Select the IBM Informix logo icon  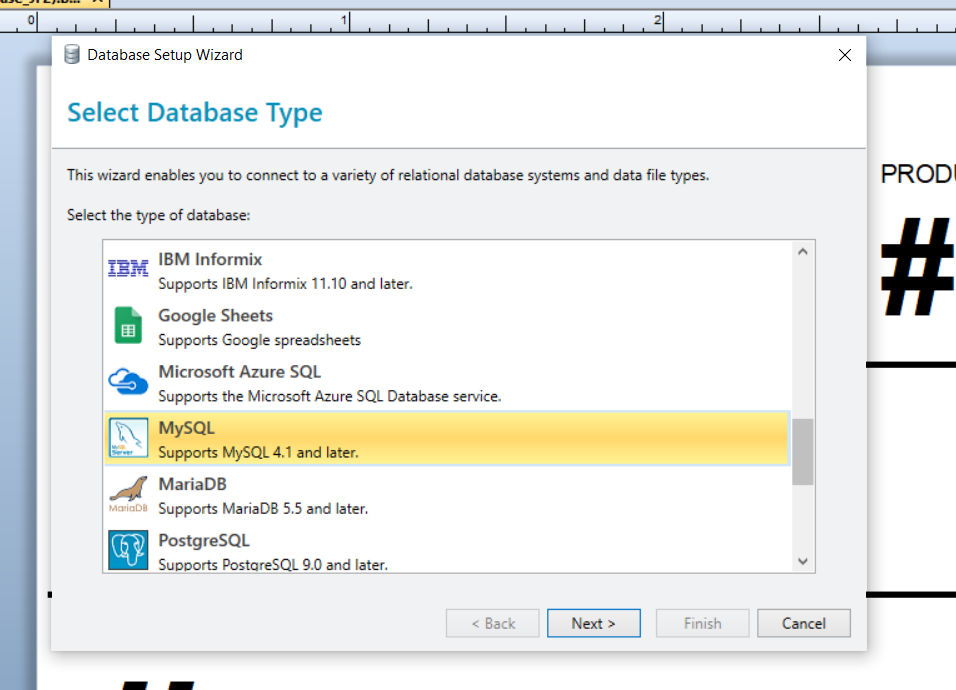[x=128, y=269]
